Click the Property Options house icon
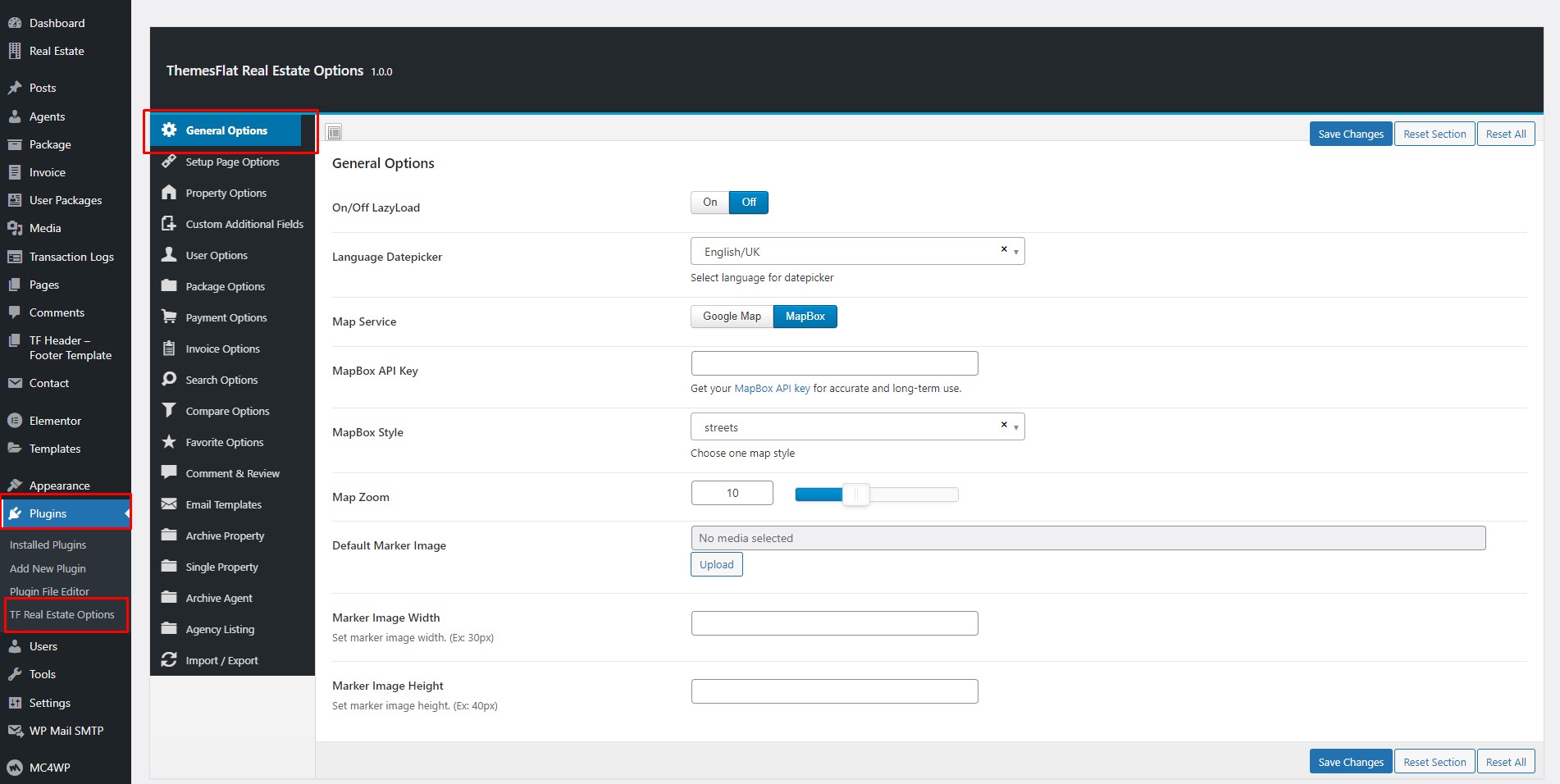This screenshot has width=1560, height=784. 169,192
